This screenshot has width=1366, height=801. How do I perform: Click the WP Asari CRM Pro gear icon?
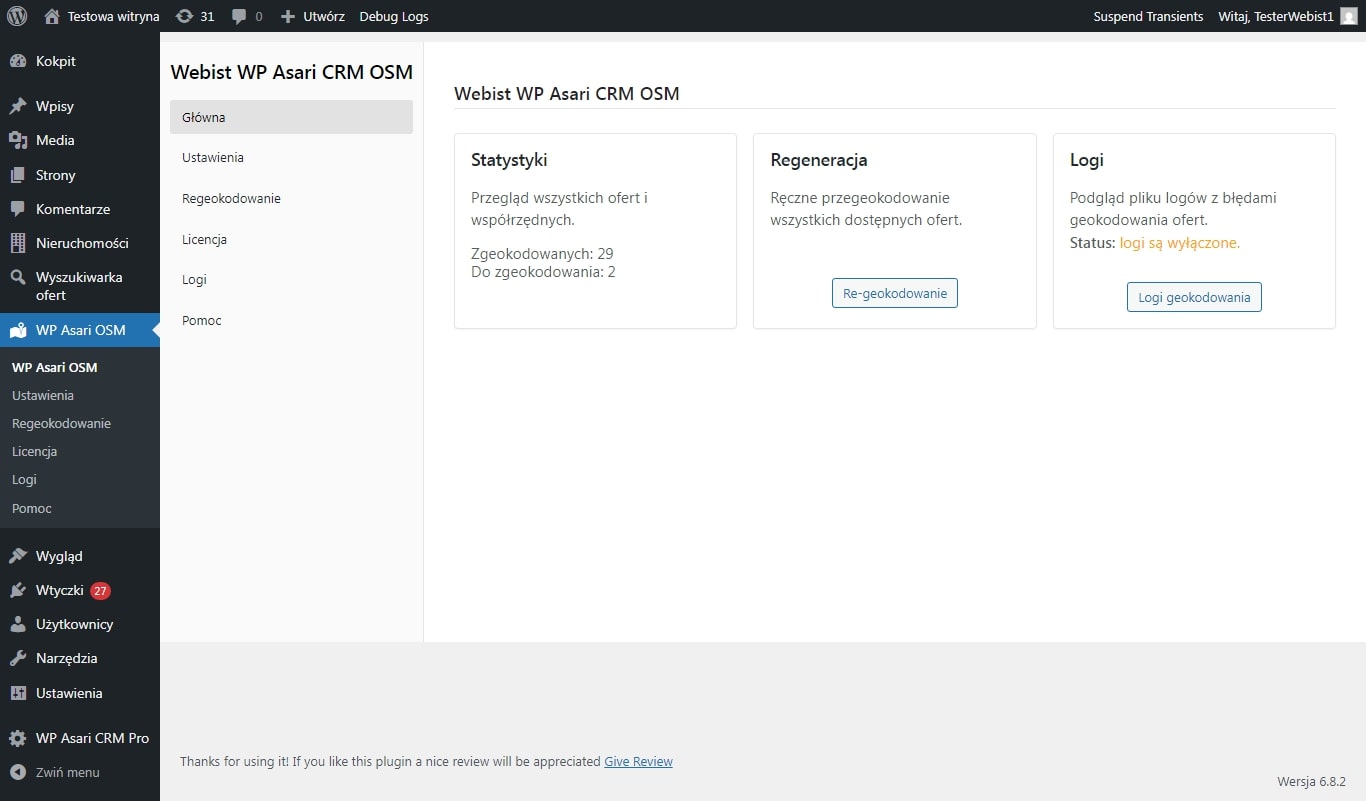17,738
